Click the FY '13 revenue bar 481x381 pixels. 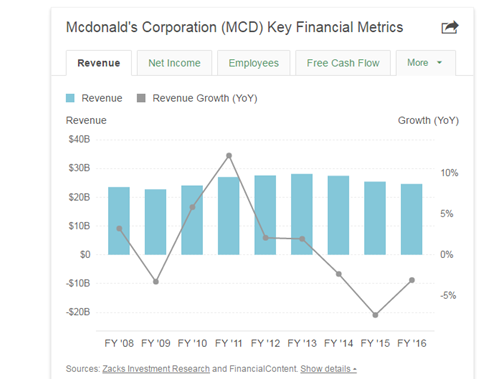pyautogui.click(x=302, y=214)
